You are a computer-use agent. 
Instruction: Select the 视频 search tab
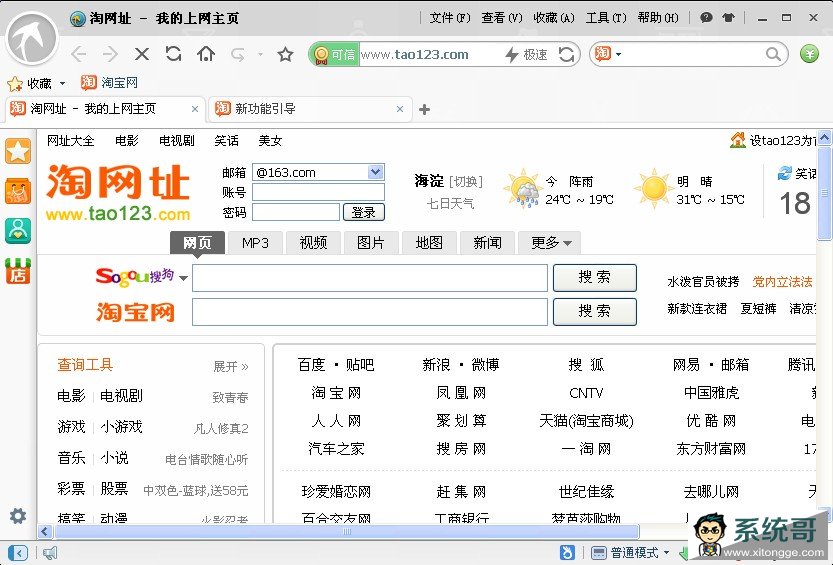[313, 243]
